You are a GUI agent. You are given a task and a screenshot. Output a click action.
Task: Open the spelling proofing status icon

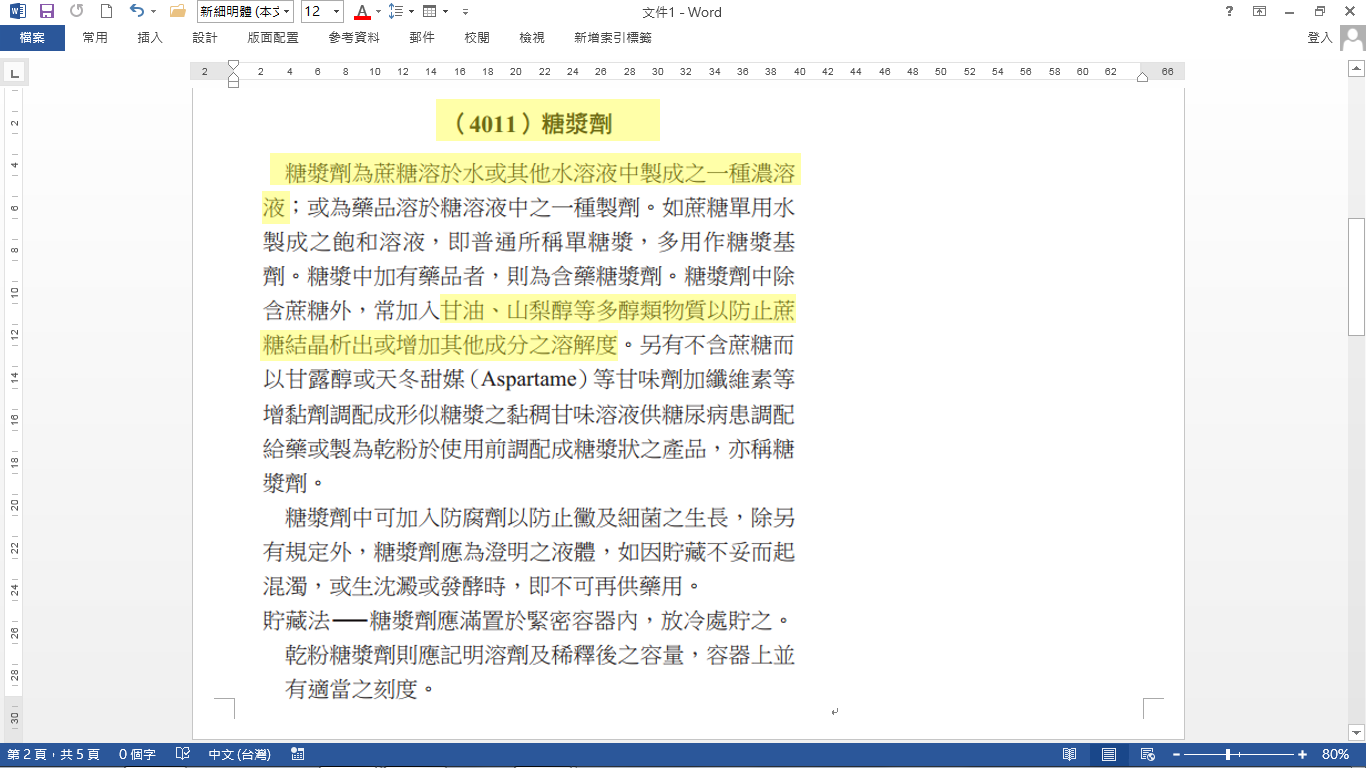click(x=182, y=754)
